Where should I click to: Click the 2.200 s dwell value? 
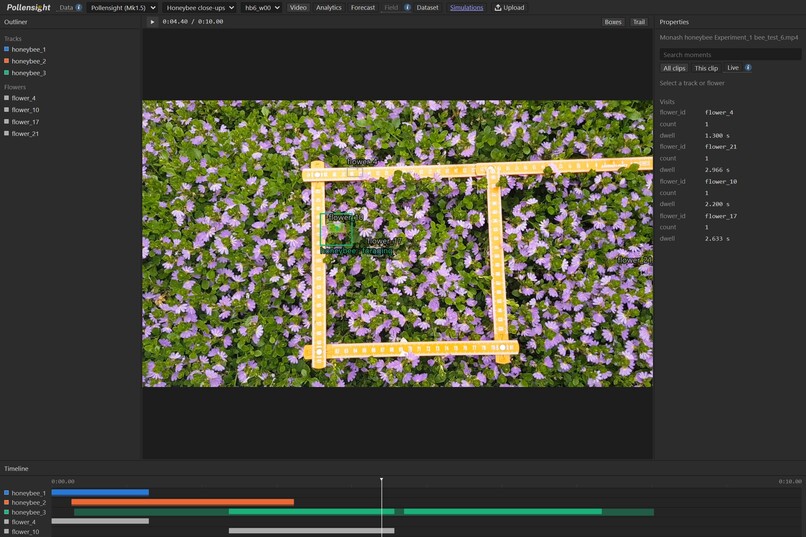717,205
